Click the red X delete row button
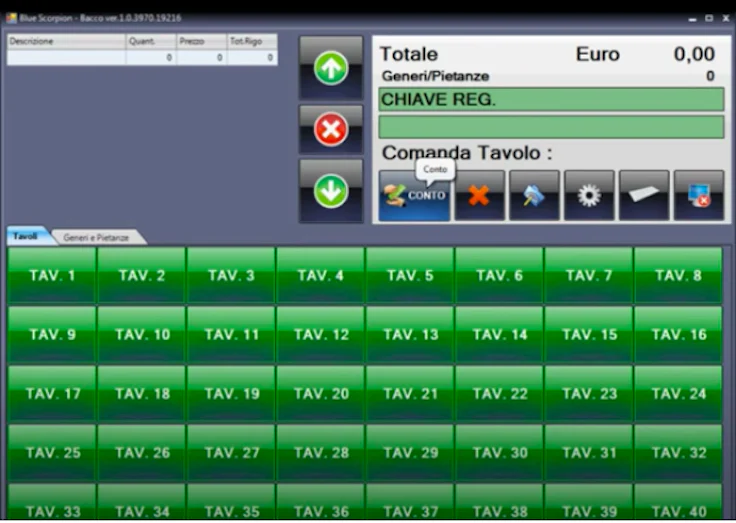 pyautogui.click(x=331, y=130)
